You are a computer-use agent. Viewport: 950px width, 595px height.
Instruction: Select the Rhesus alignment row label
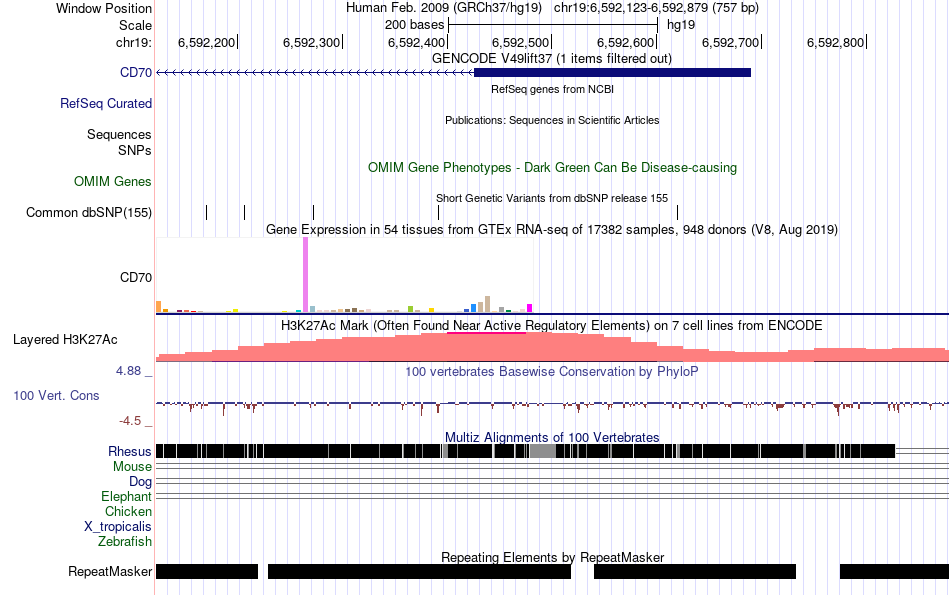tap(130, 451)
